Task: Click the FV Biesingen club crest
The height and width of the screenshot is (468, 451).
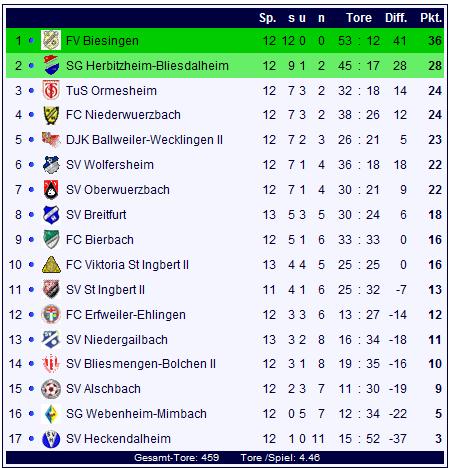Action: 51,41
